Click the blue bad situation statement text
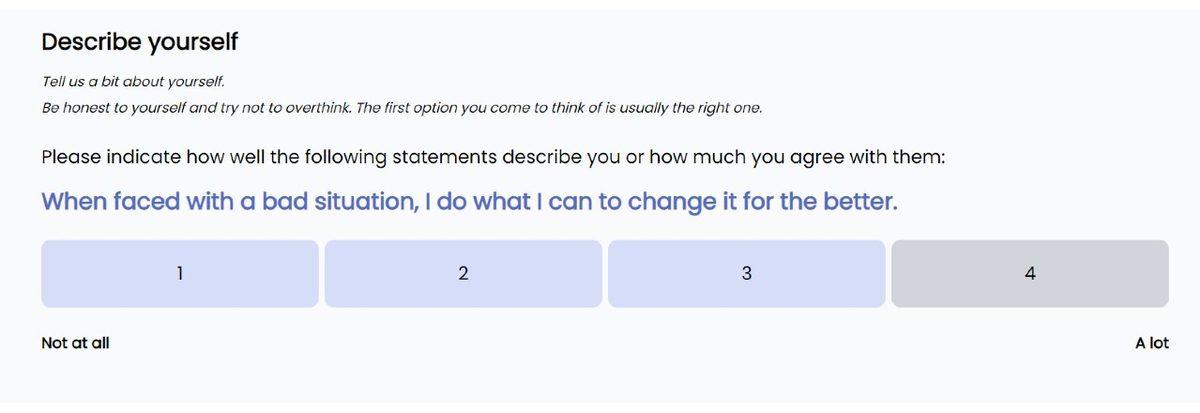 469,201
